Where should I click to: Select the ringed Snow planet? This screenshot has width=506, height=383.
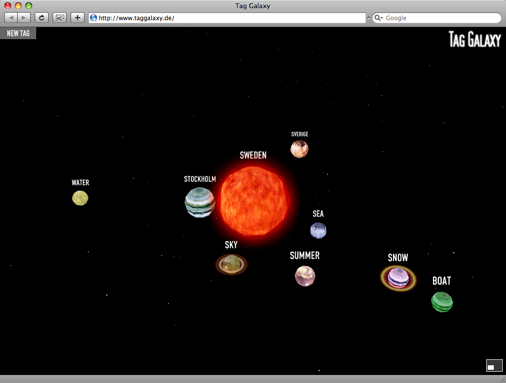tap(398, 278)
